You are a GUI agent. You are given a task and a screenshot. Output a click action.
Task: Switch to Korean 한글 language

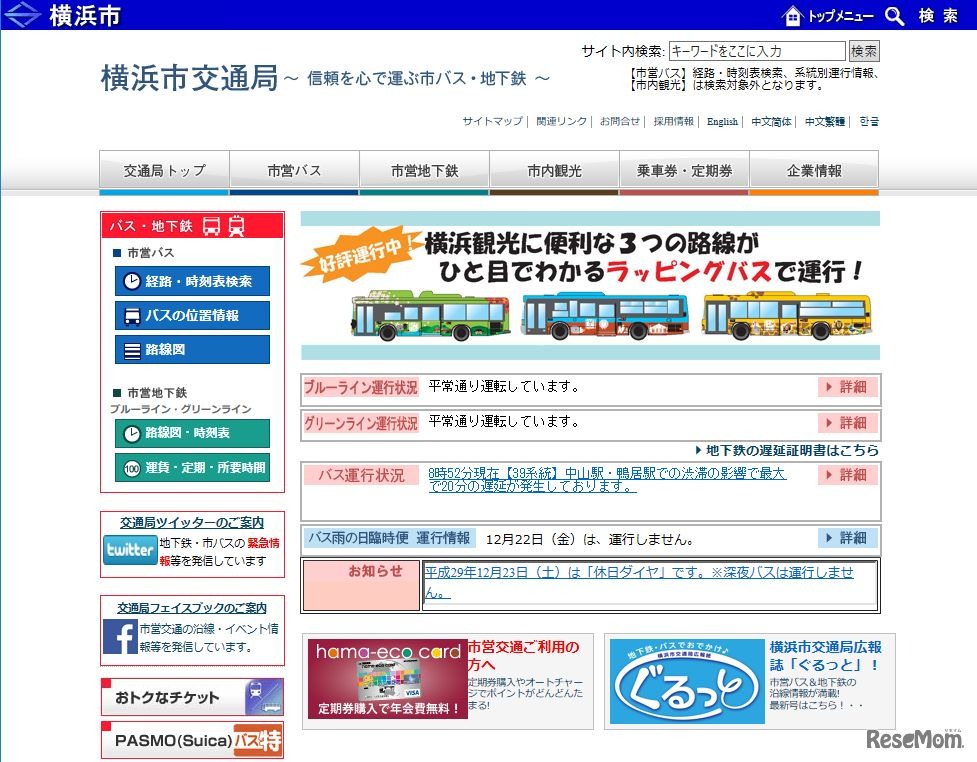[x=869, y=121]
